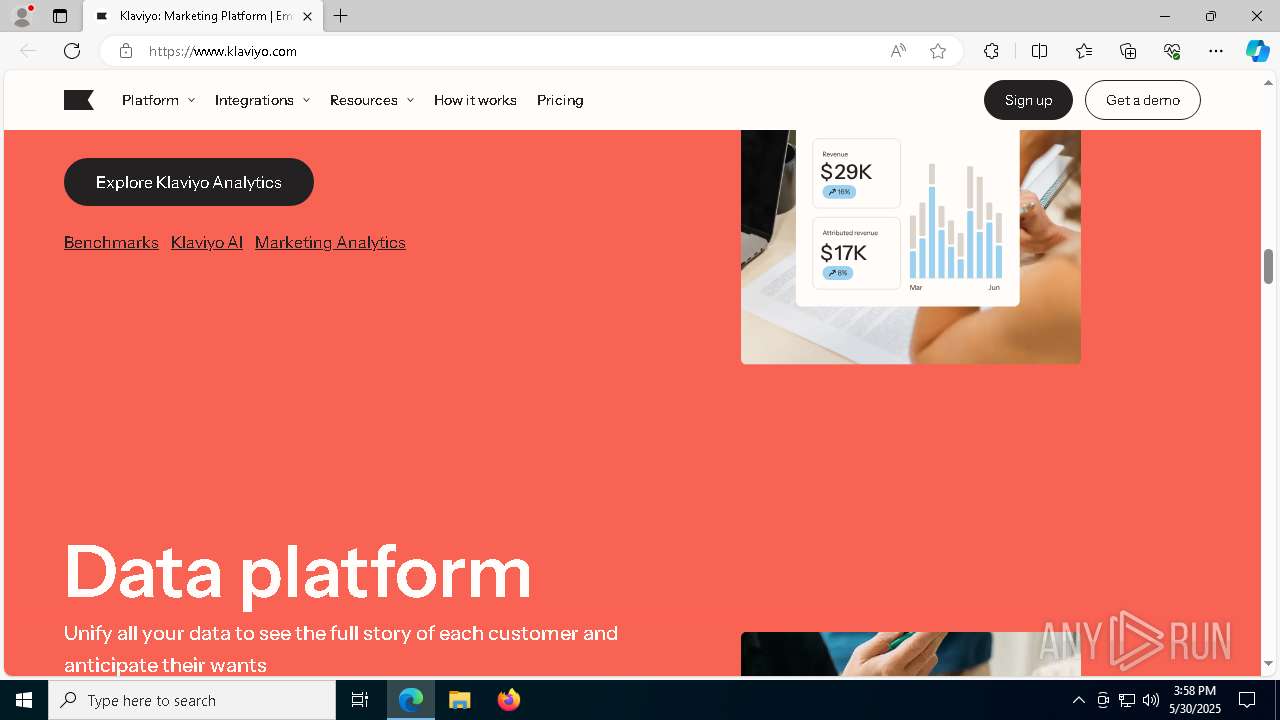1280x720 pixels.
Task: Open browser Collections
Action: 1128,51
